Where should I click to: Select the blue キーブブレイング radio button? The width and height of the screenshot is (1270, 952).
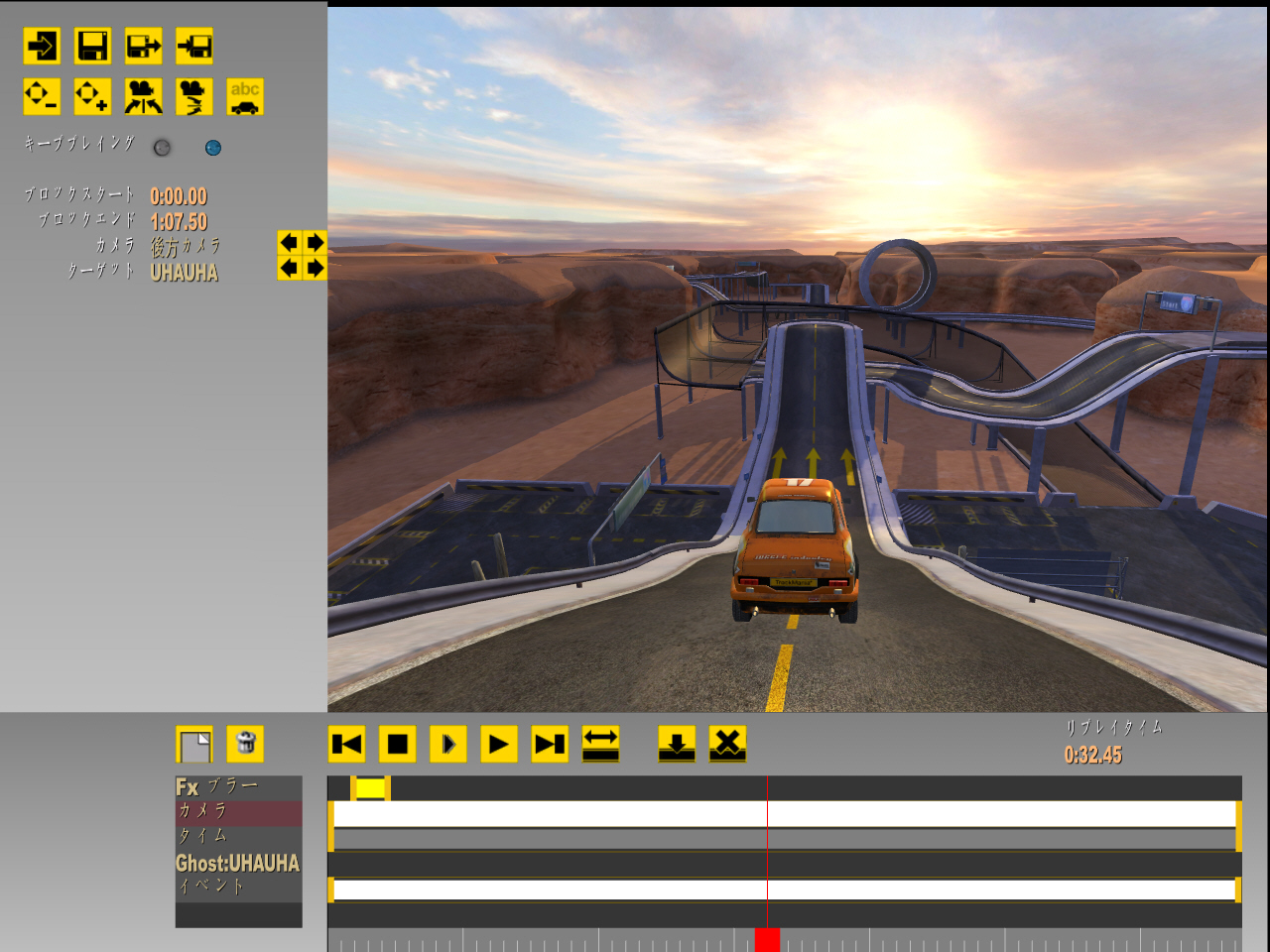213,148
